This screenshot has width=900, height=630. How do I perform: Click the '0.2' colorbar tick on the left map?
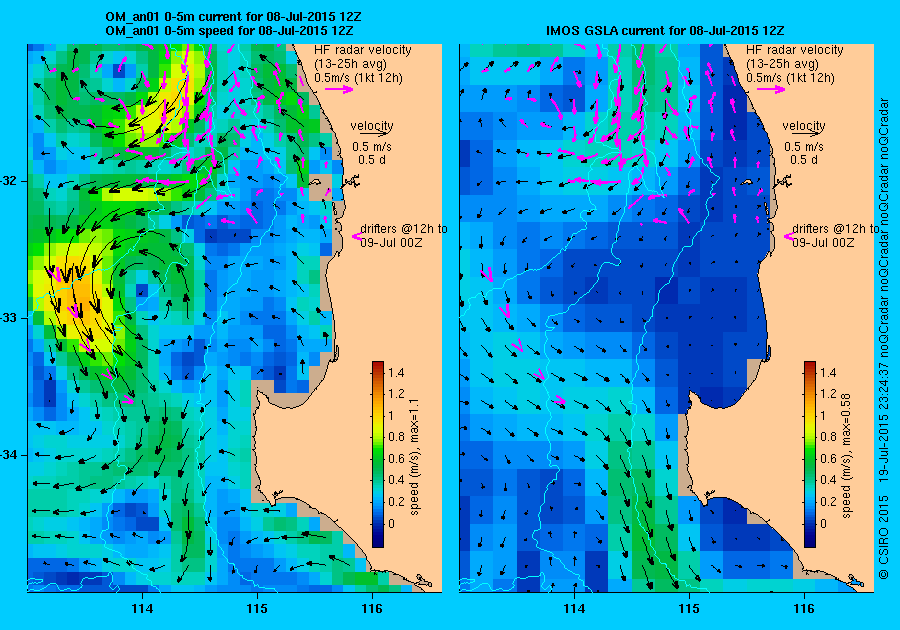pyautogui.click(x=396, y=501)
